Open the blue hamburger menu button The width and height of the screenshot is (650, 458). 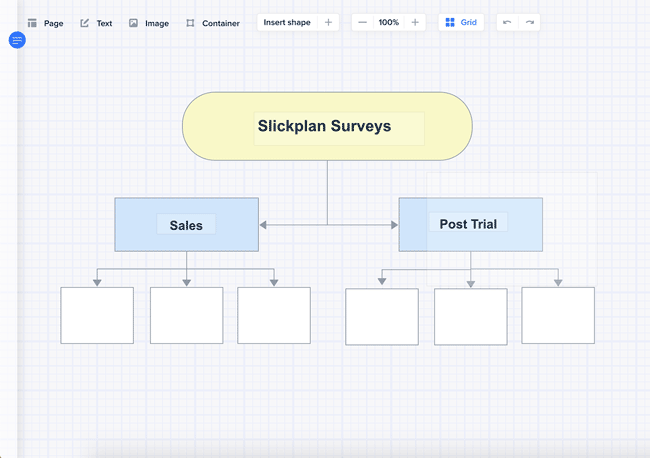[x=17, y=40]
